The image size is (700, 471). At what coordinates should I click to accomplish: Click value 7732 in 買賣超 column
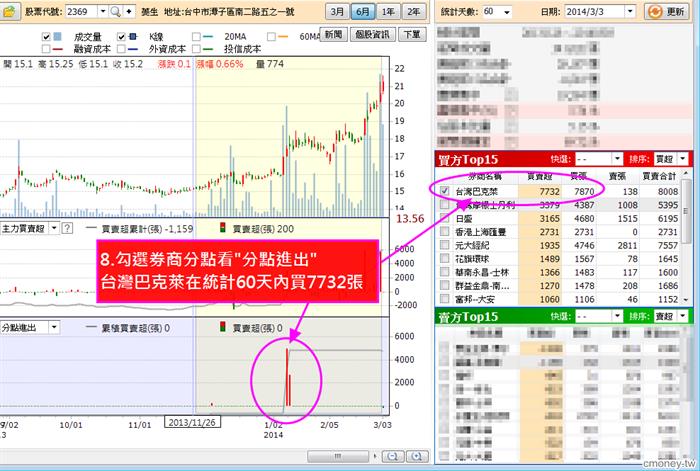550,192
